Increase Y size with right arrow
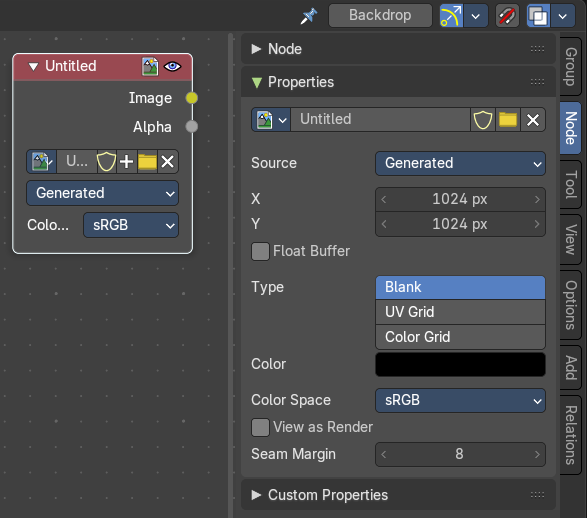Screen dimensions: 587x518 pyautogui.click(x=537, y=224)
